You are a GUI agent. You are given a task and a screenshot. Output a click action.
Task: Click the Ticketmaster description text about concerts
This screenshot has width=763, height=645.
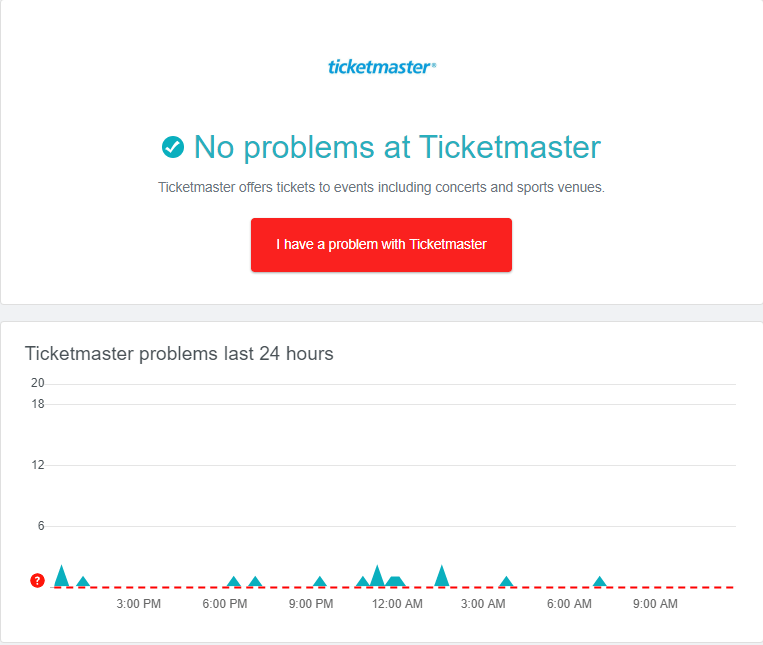381,187
